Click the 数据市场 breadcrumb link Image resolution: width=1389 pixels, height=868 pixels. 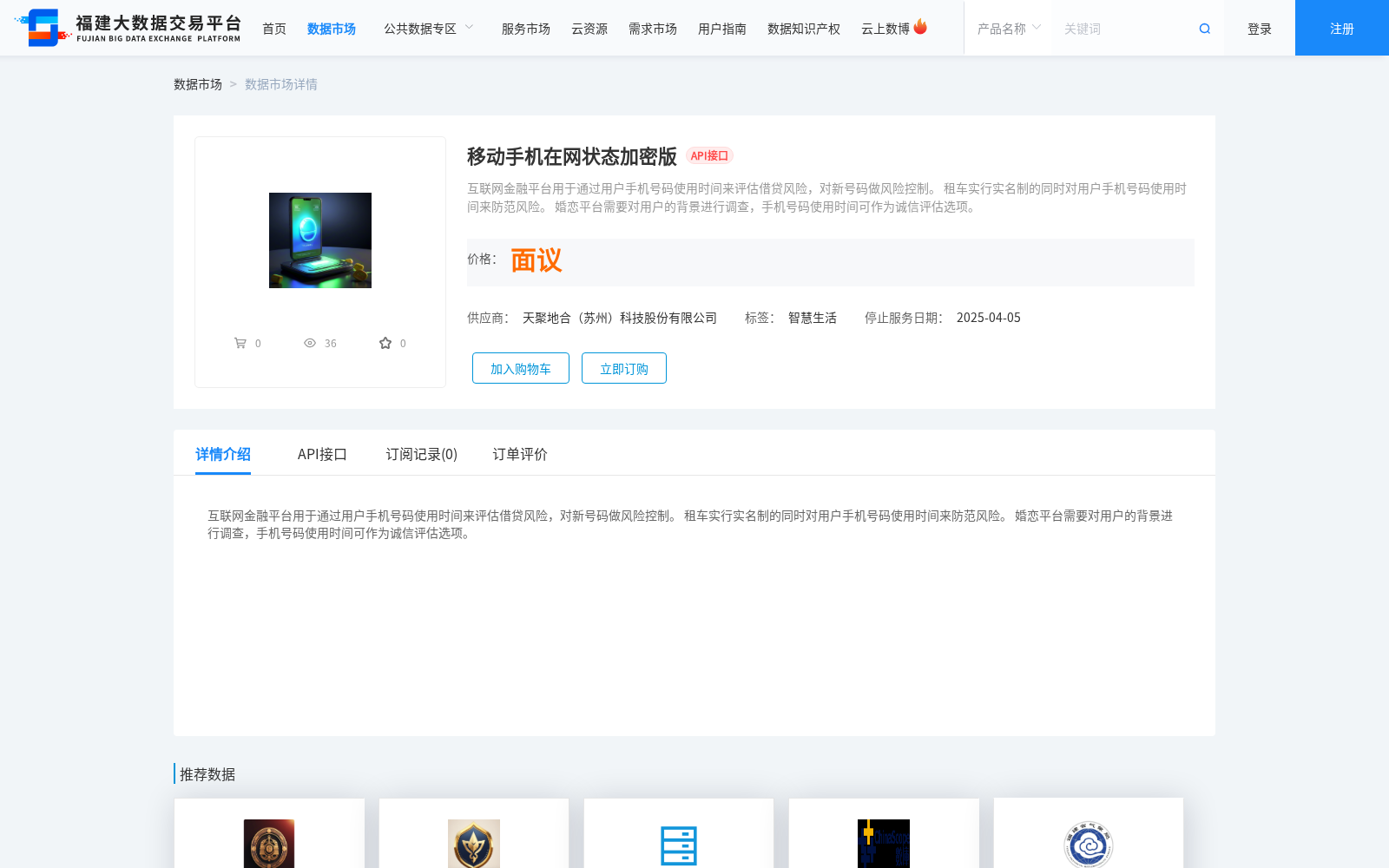pyautogui.click(x=198, y=84)
